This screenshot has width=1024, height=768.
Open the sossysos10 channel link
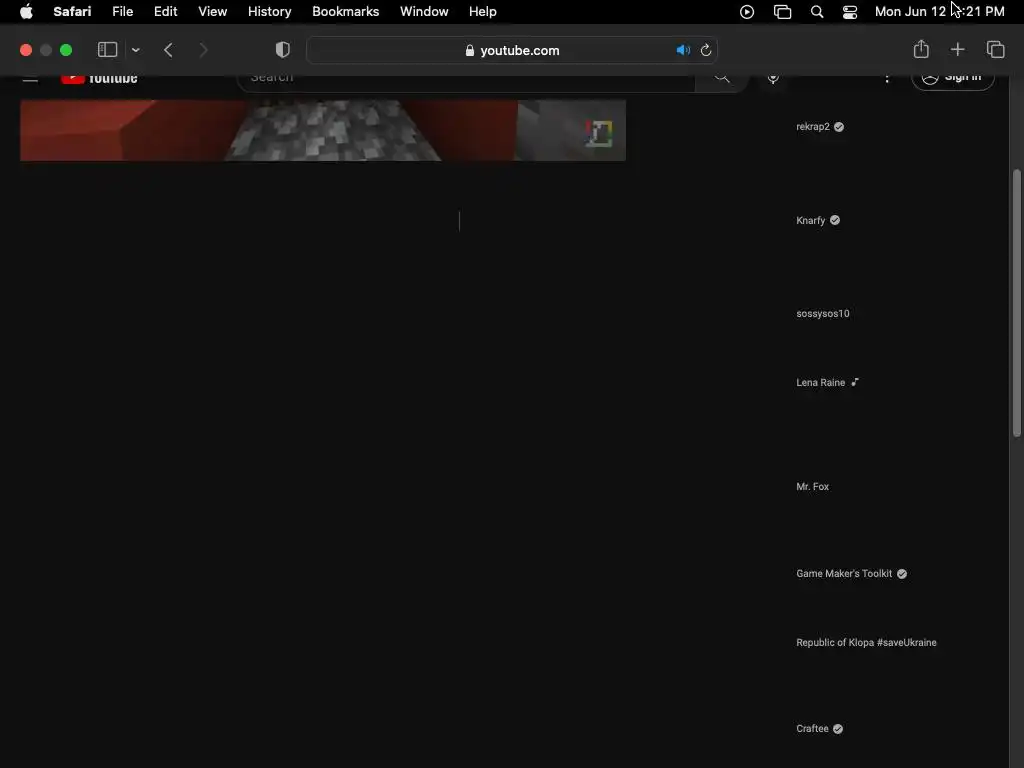(823, 313)
